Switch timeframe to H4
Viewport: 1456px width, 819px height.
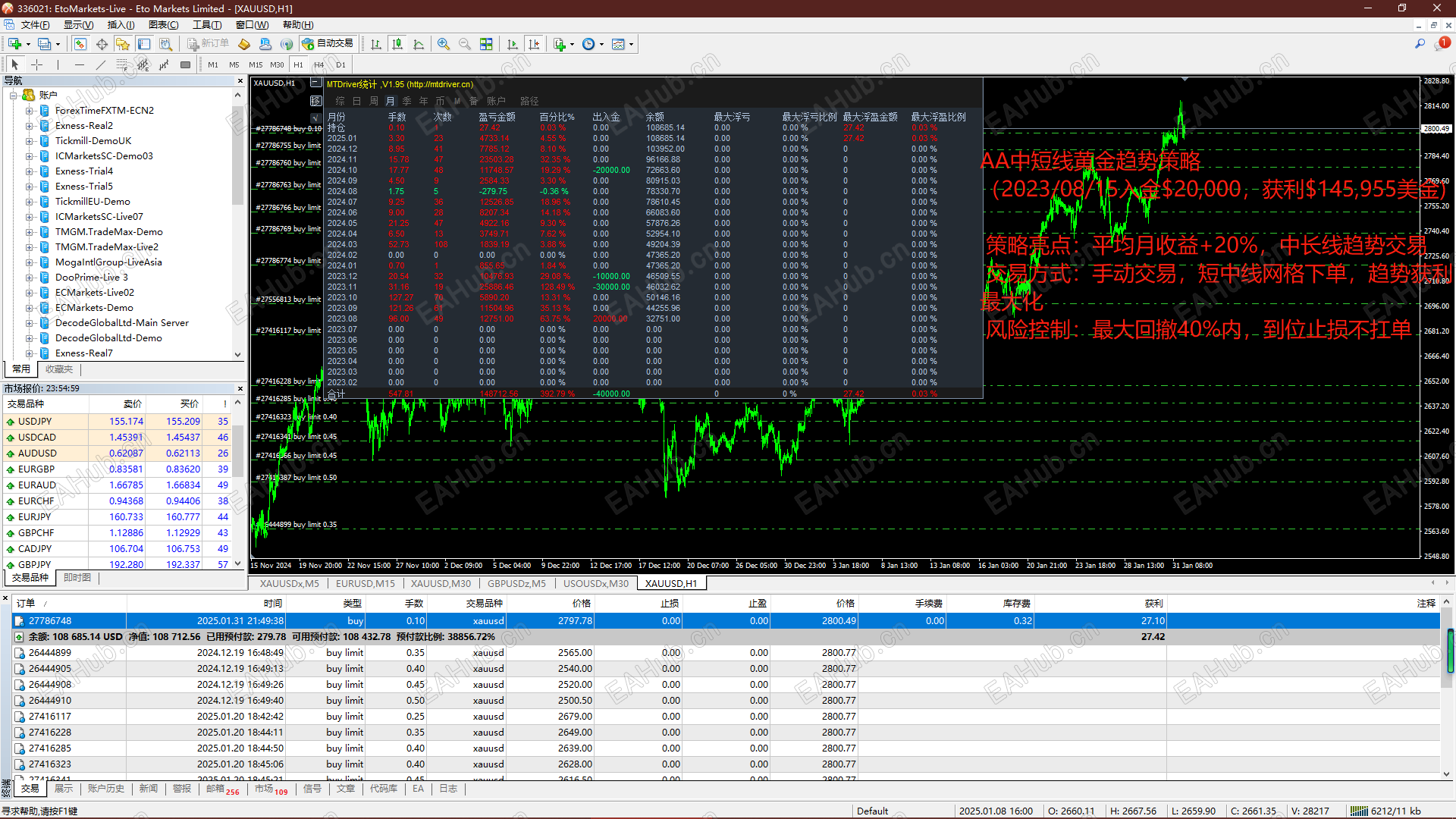pos(318,64)
